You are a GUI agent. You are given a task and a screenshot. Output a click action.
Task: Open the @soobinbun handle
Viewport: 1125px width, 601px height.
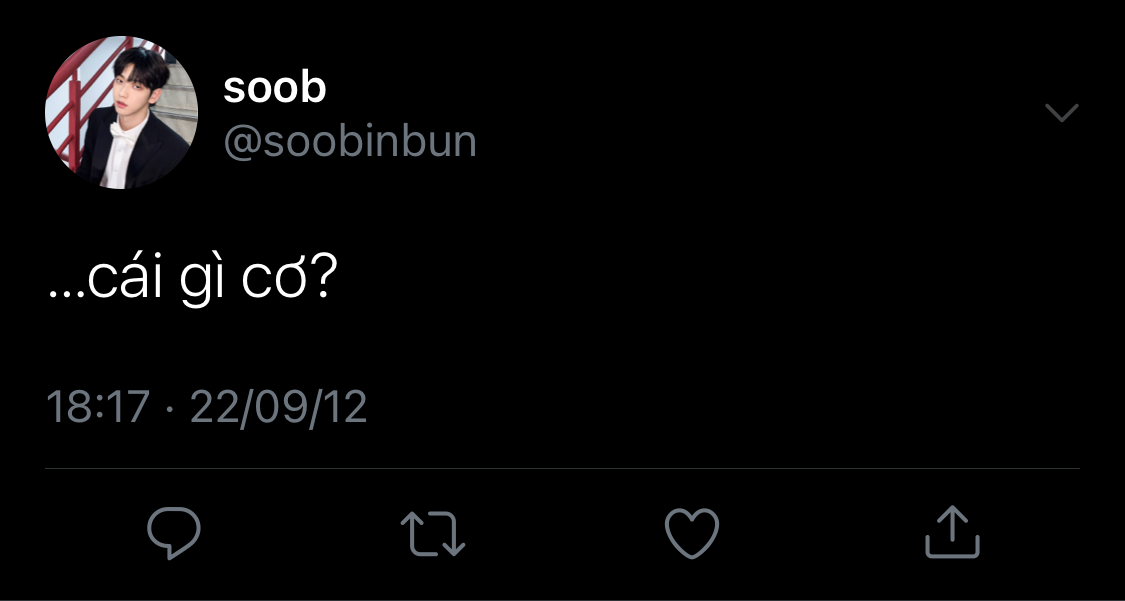(x=350, y=141)
